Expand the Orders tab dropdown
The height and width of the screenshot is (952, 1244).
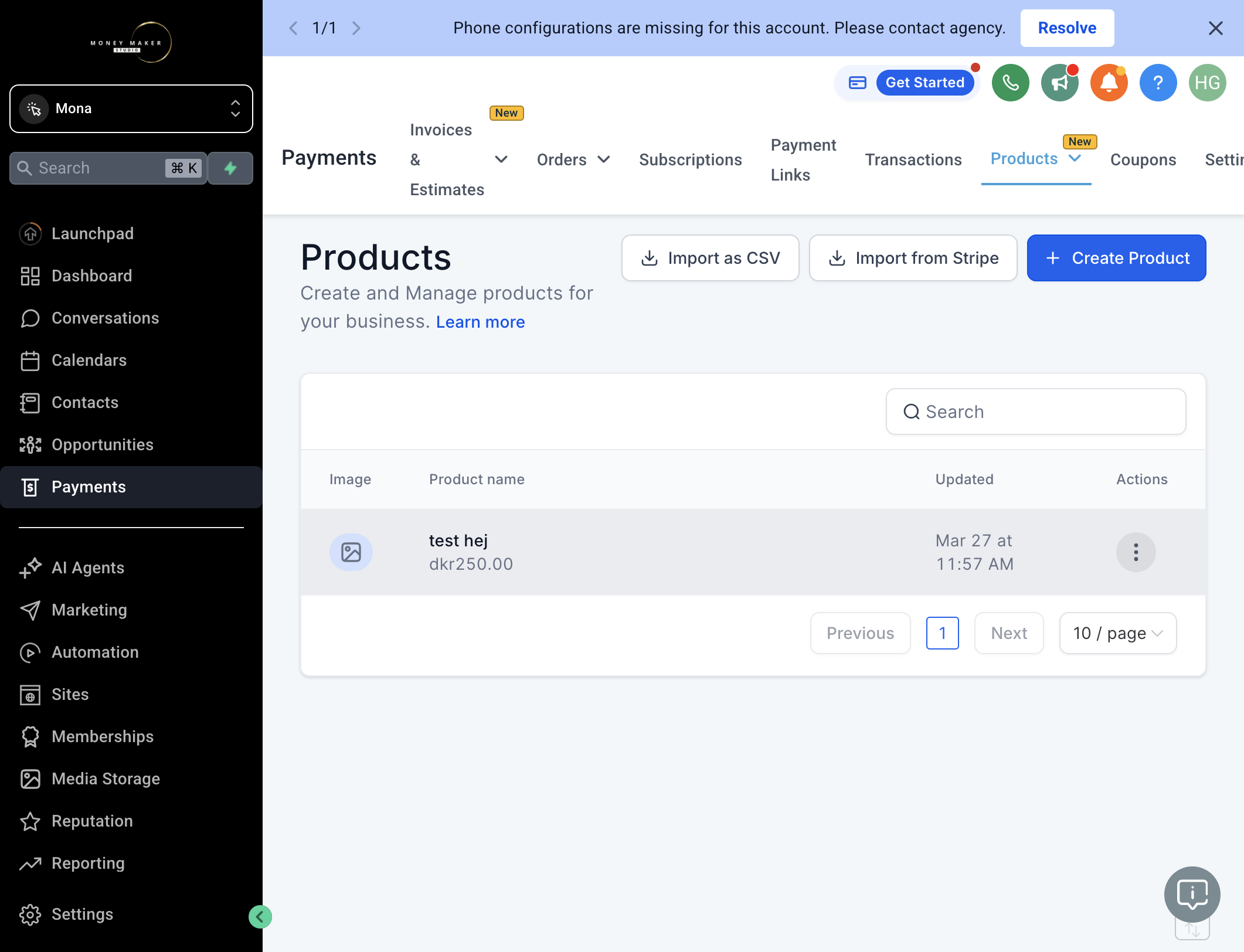[x=603, y=159]
